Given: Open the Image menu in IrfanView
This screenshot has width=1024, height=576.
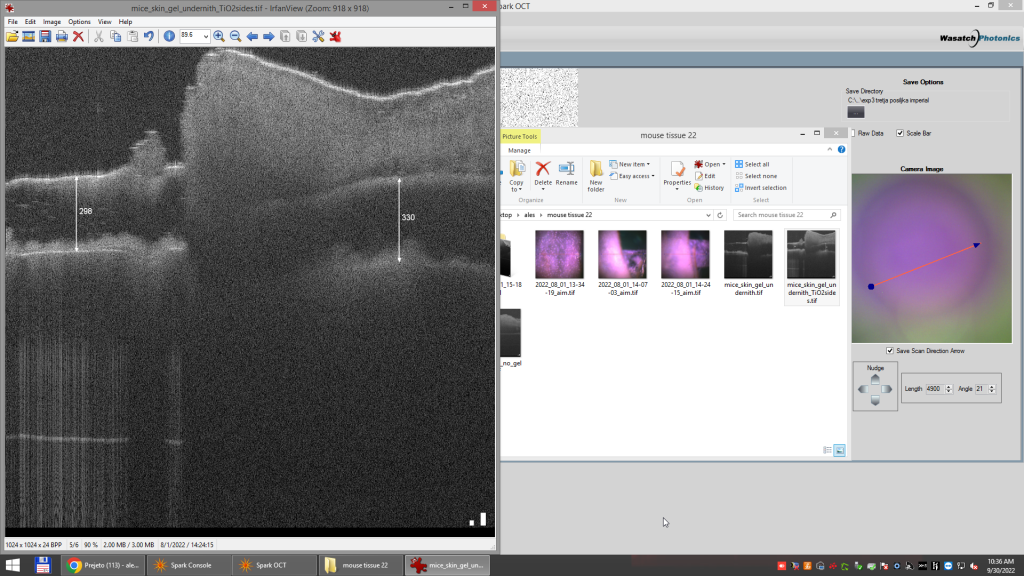Looking at the screenshot, I should [x=52, y=21].
